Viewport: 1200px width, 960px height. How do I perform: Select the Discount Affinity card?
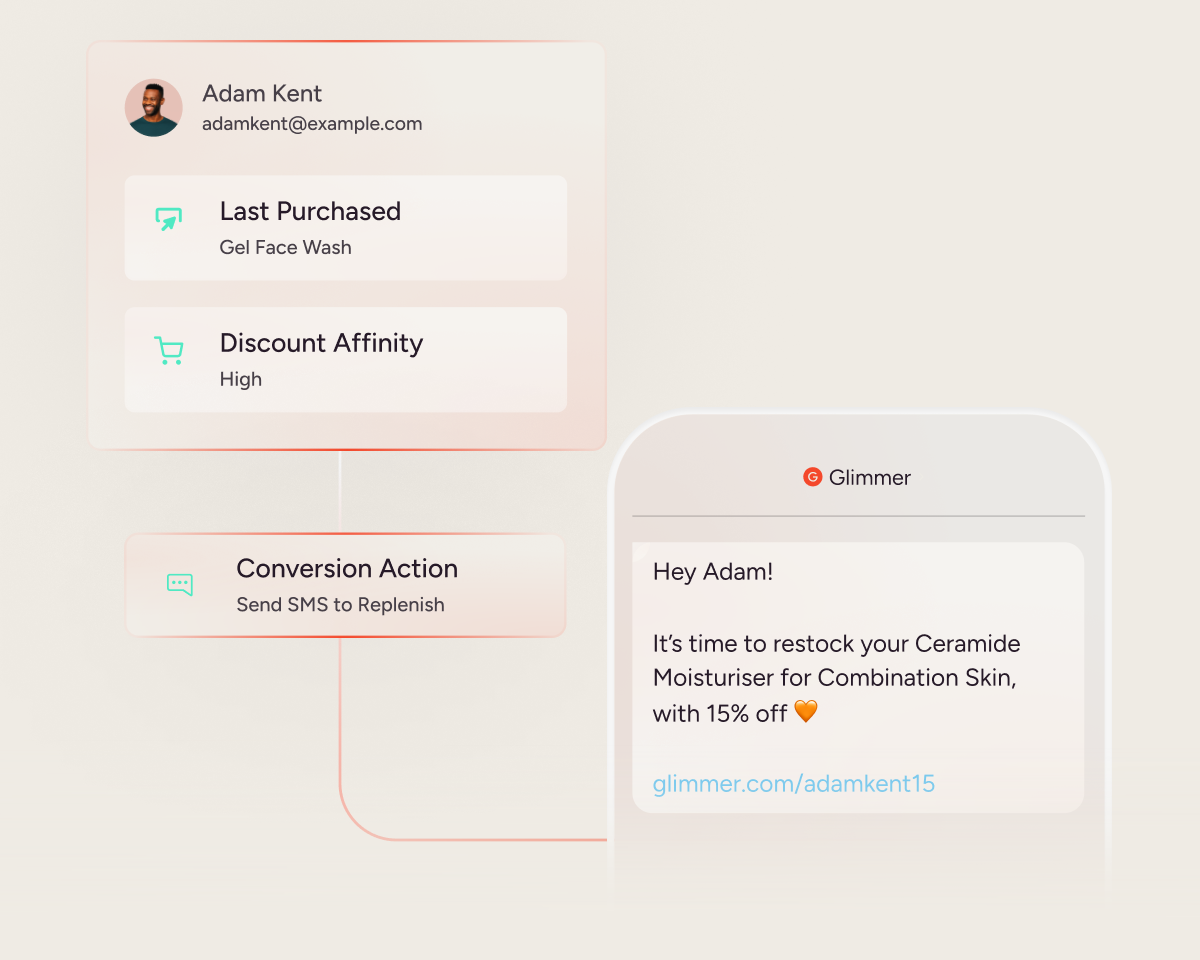pyautogui.click(x=346, y=360)
